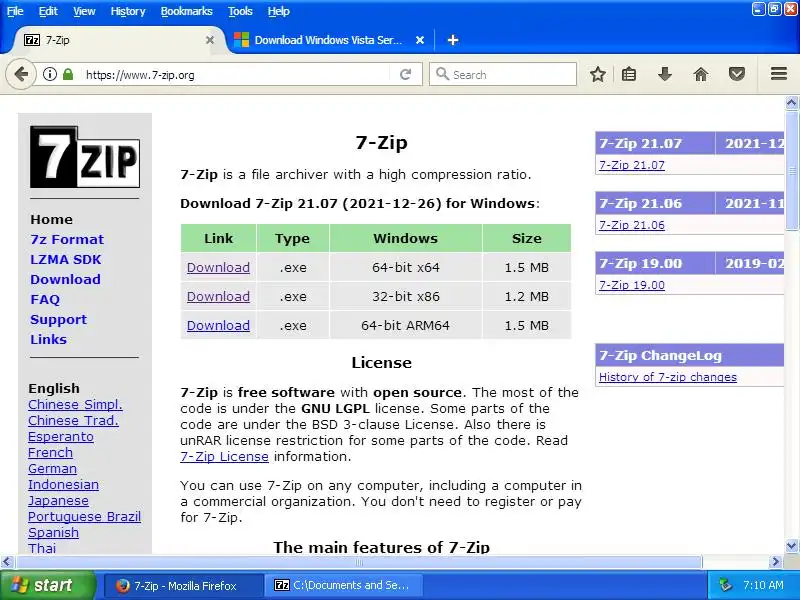Click the horizontal scrollbar thumb
Viewport: 800px width, 600px height.
pos(359,562)
